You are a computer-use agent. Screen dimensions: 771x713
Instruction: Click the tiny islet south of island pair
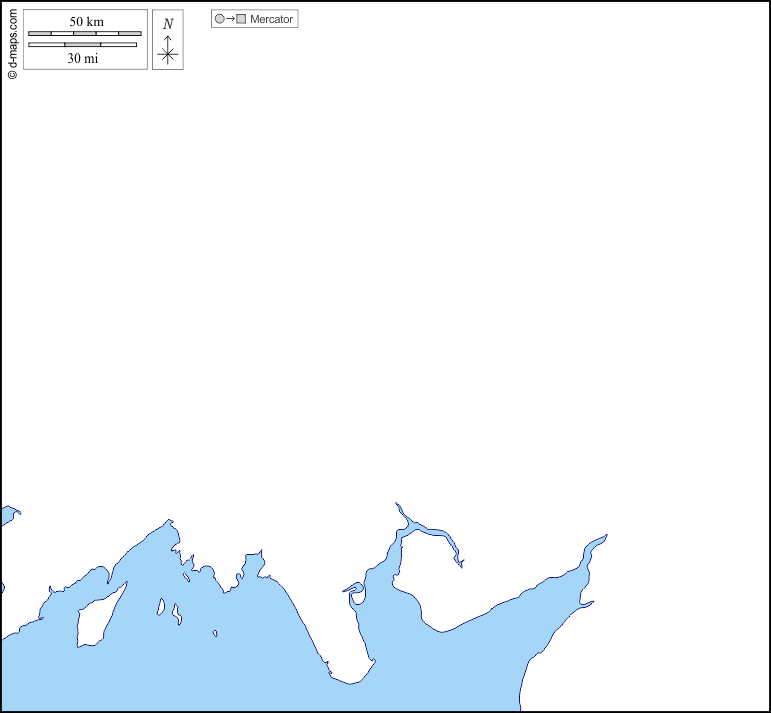tap(215, 633)
